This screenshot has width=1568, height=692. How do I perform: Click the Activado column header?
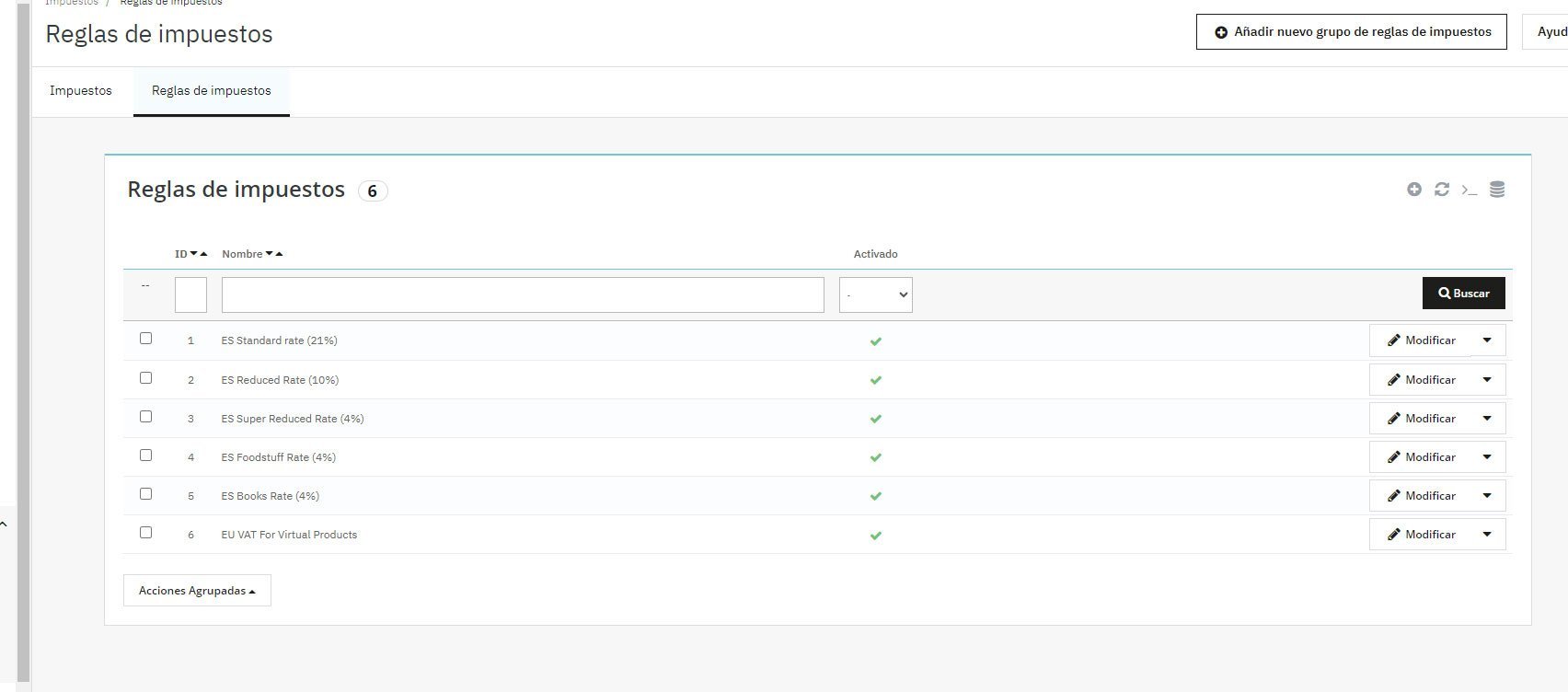tap(875, 254)
